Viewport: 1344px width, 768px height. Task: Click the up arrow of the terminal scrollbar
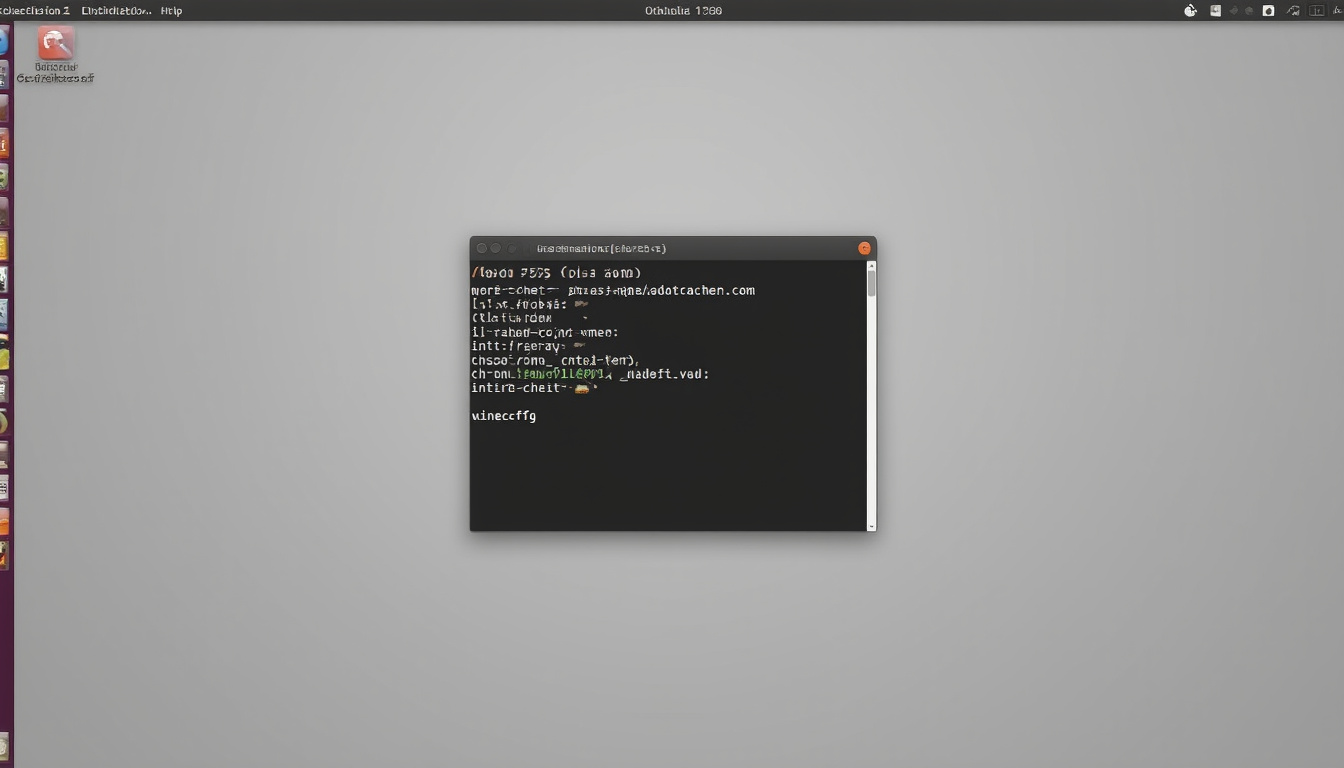pyautogui.click(x=871, y=266)
